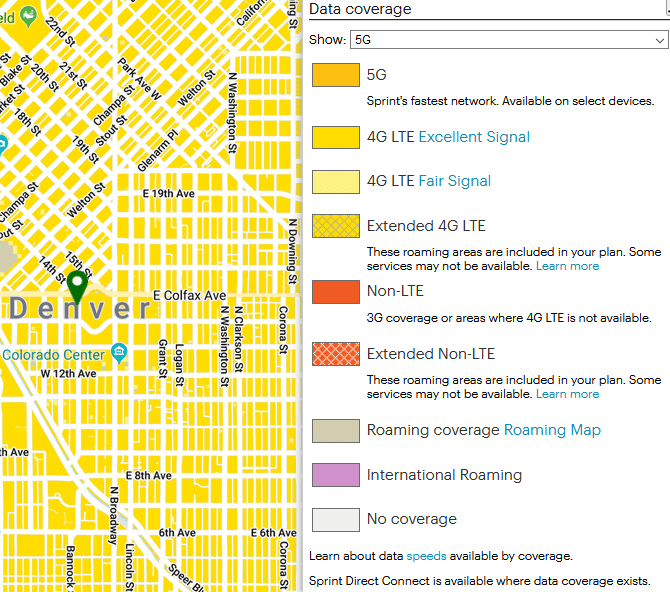Click the Roaming coverage tan swatch
The height and width of the screenshot is (592, 670).
point(335,430)
